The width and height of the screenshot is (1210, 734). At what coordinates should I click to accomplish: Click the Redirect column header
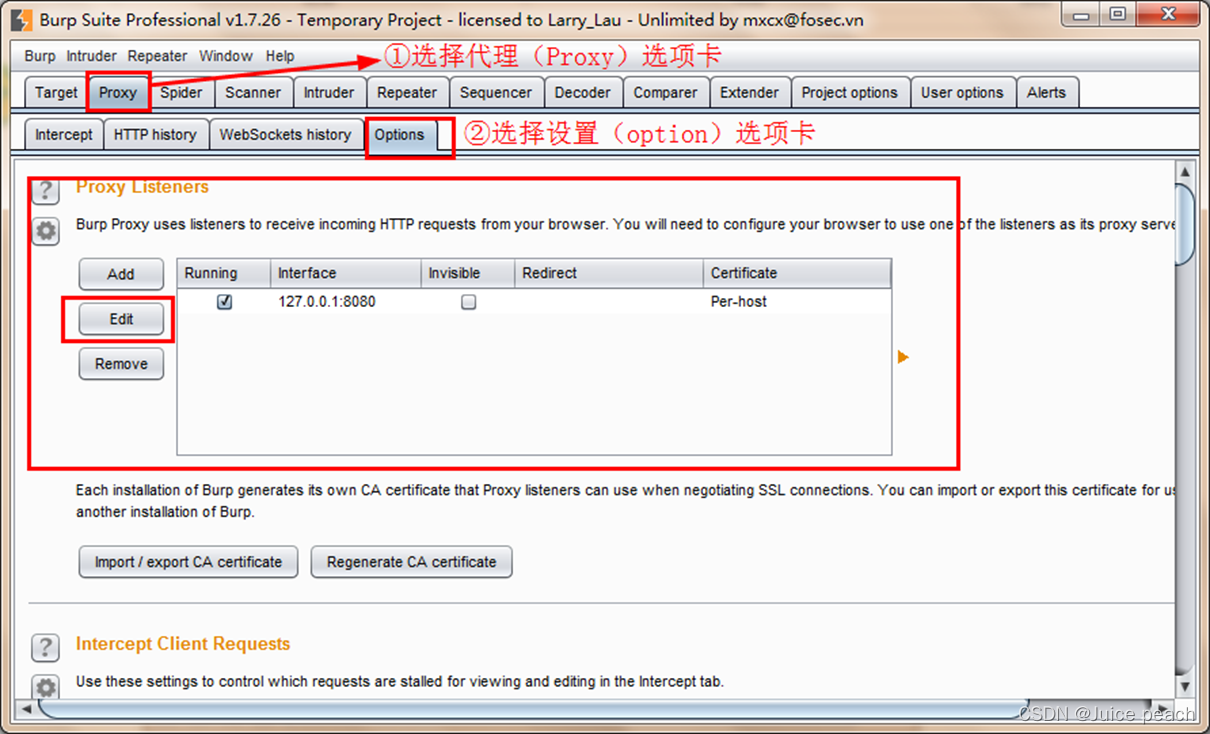pyautogui.click(x=609, y=273)
